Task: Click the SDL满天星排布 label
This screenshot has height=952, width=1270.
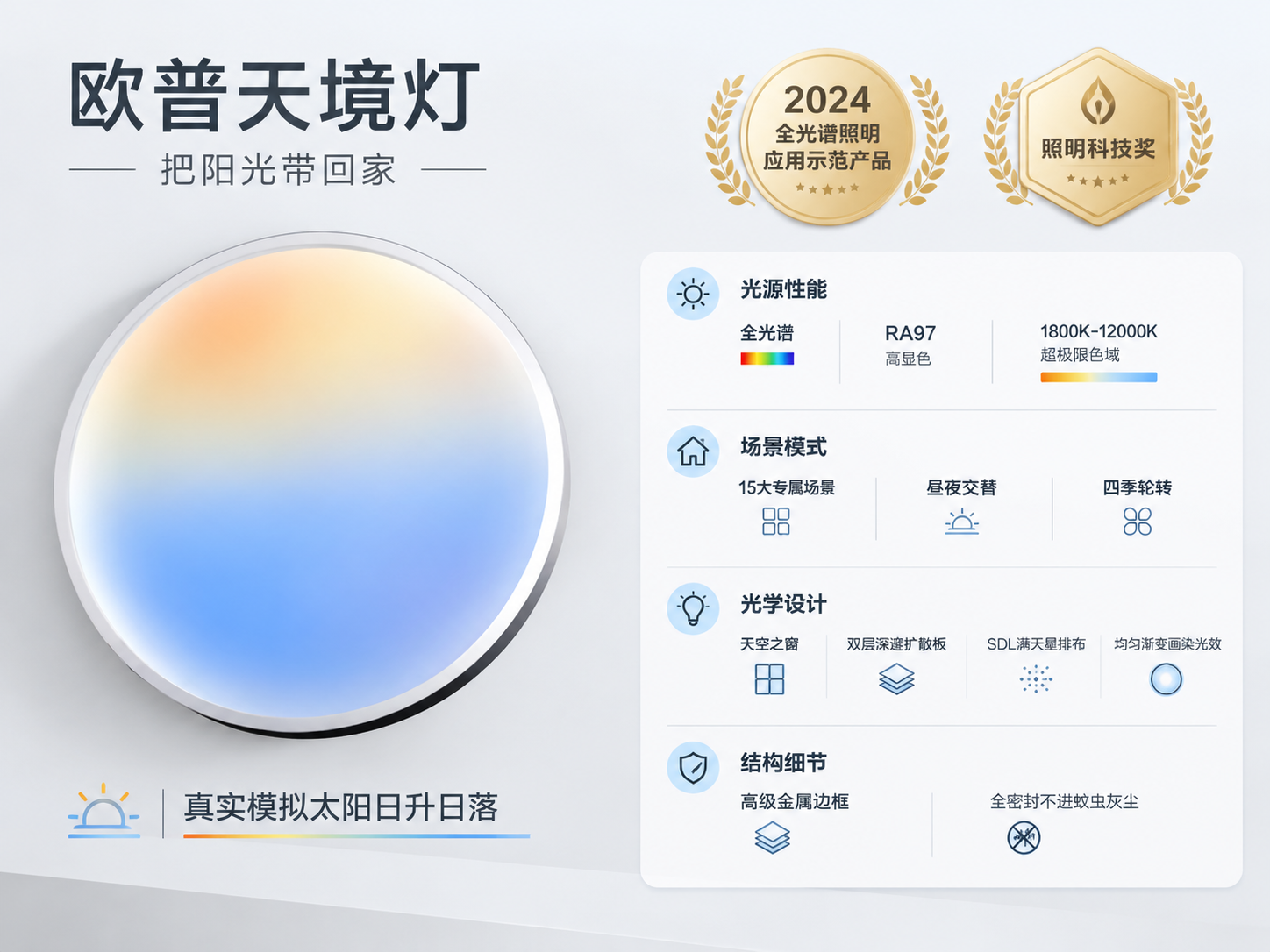Action: (x=1036, y=644)
